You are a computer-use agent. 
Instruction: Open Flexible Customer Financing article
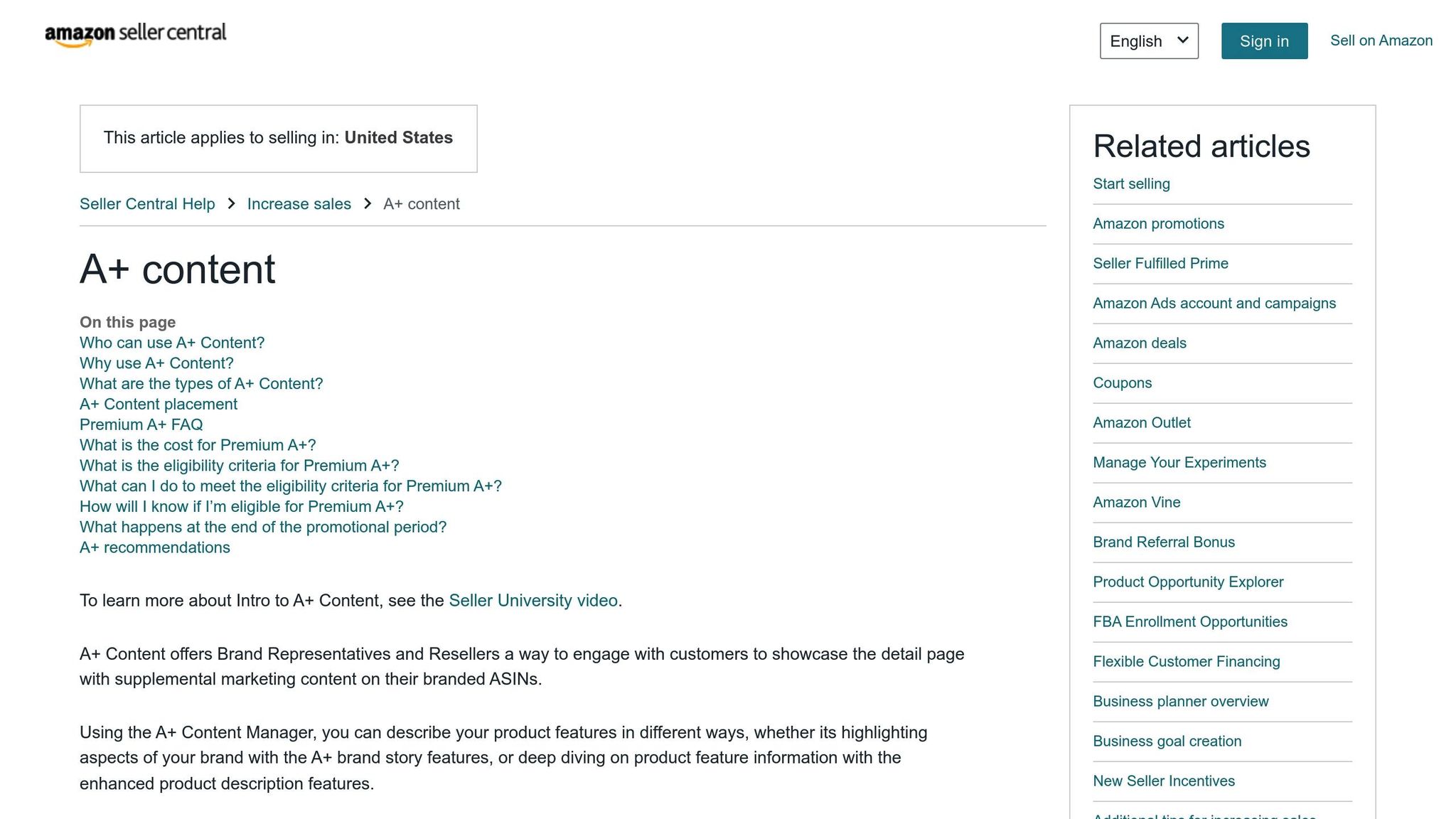pos(1187,662)
